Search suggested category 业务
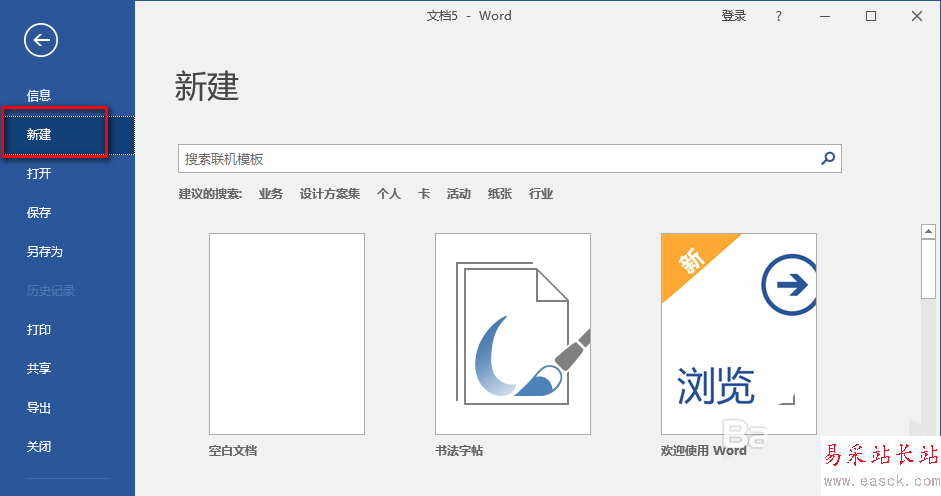 (271, 194)
